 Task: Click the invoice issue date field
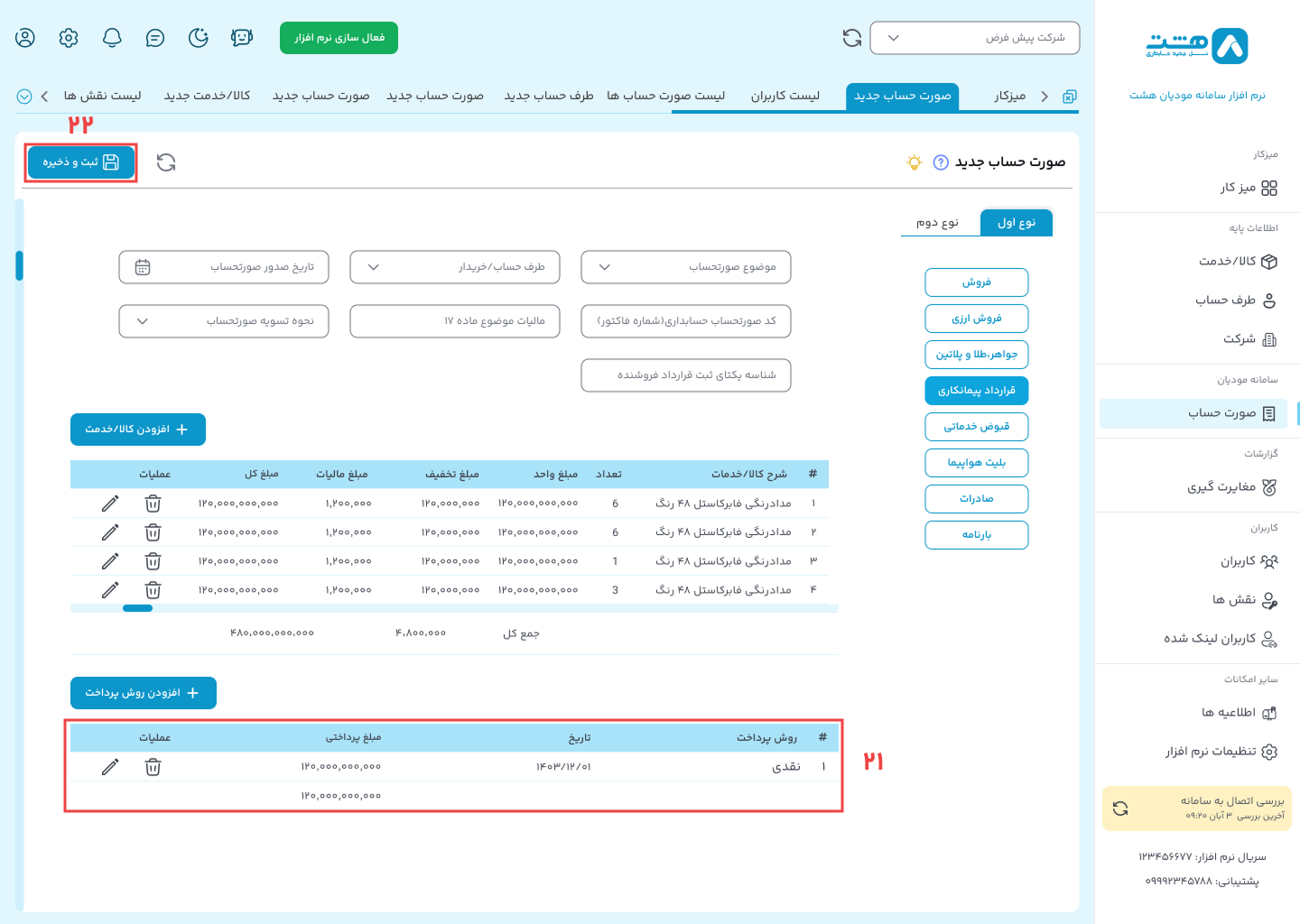click(224, 267)
